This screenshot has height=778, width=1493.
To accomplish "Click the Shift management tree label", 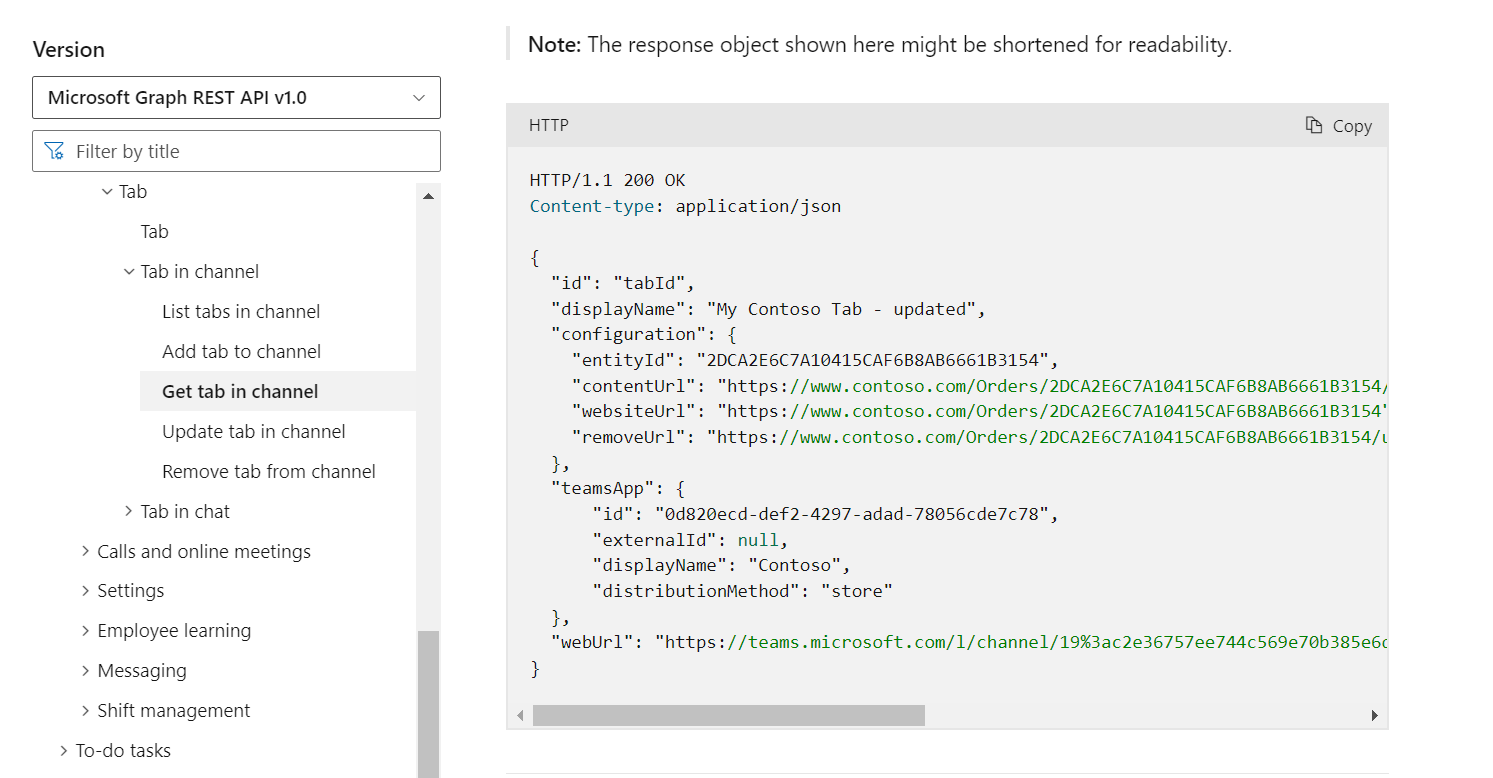I will 174,710.
